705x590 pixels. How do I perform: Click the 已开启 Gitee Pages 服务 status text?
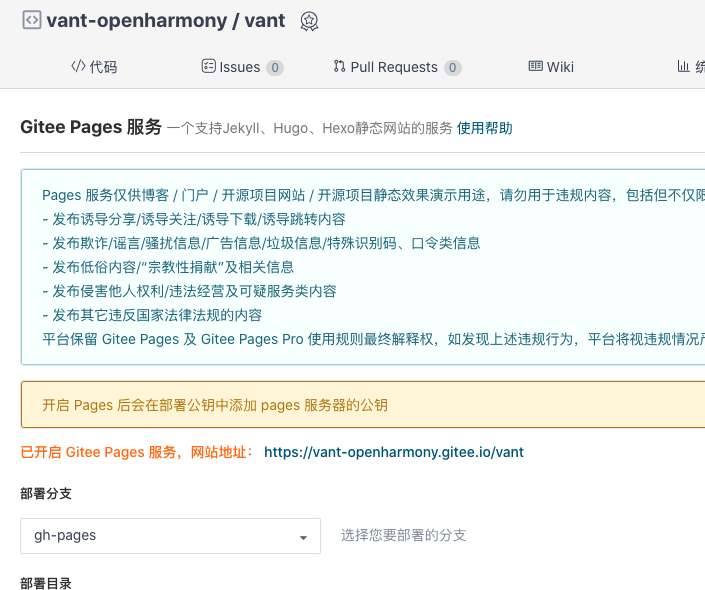point(137,452)
